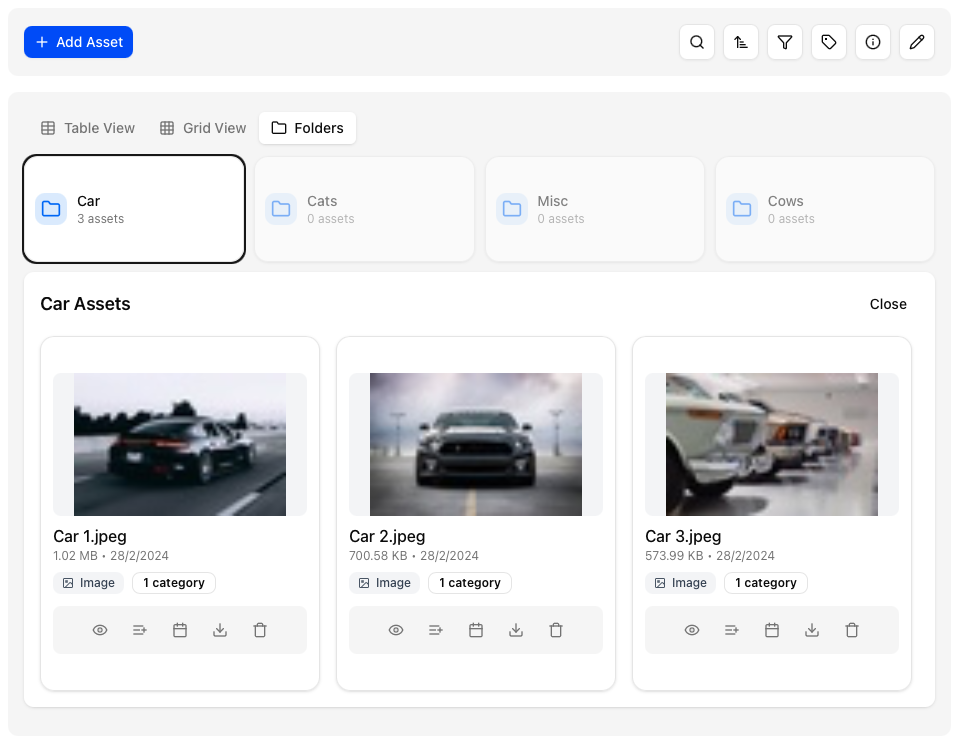The width and height of the screenshot is (960, 747).
Task: Open the info circle icon
Action: click(873, 42)
